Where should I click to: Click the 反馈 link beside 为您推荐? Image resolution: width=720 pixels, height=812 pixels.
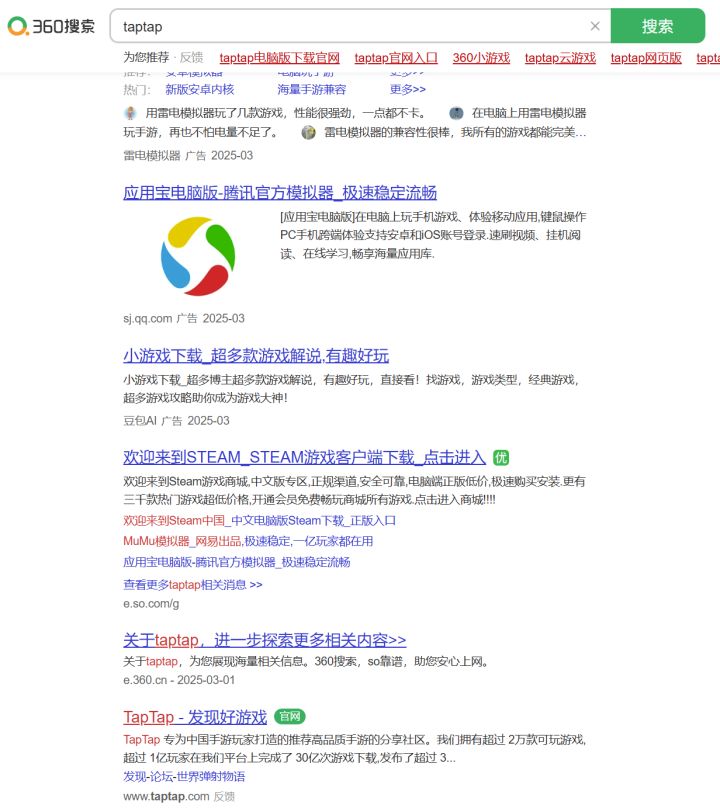tap(192, 57)
